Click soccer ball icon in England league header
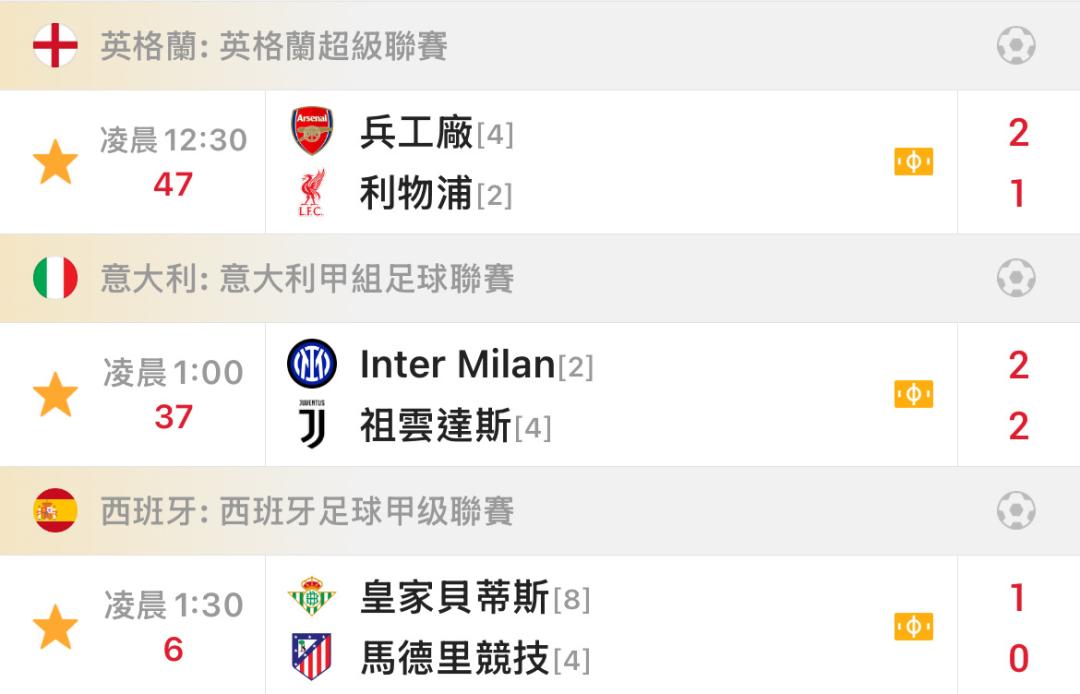The image size is (1080, 694). [1016, 45]
